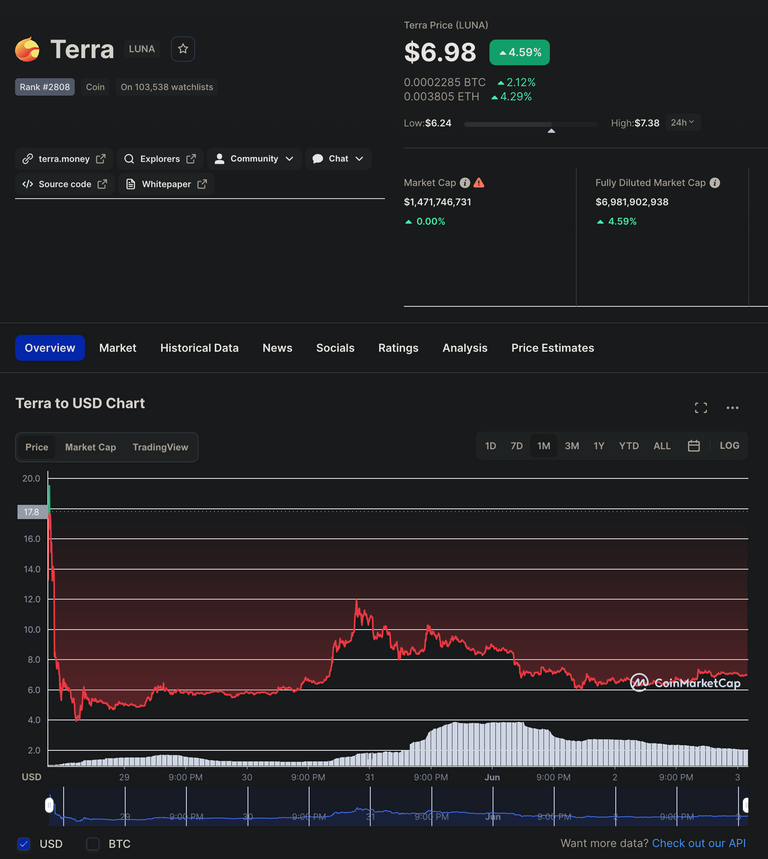768x859 pixels.
Task: Open the Analysis tab
Action: coord(465,348)
